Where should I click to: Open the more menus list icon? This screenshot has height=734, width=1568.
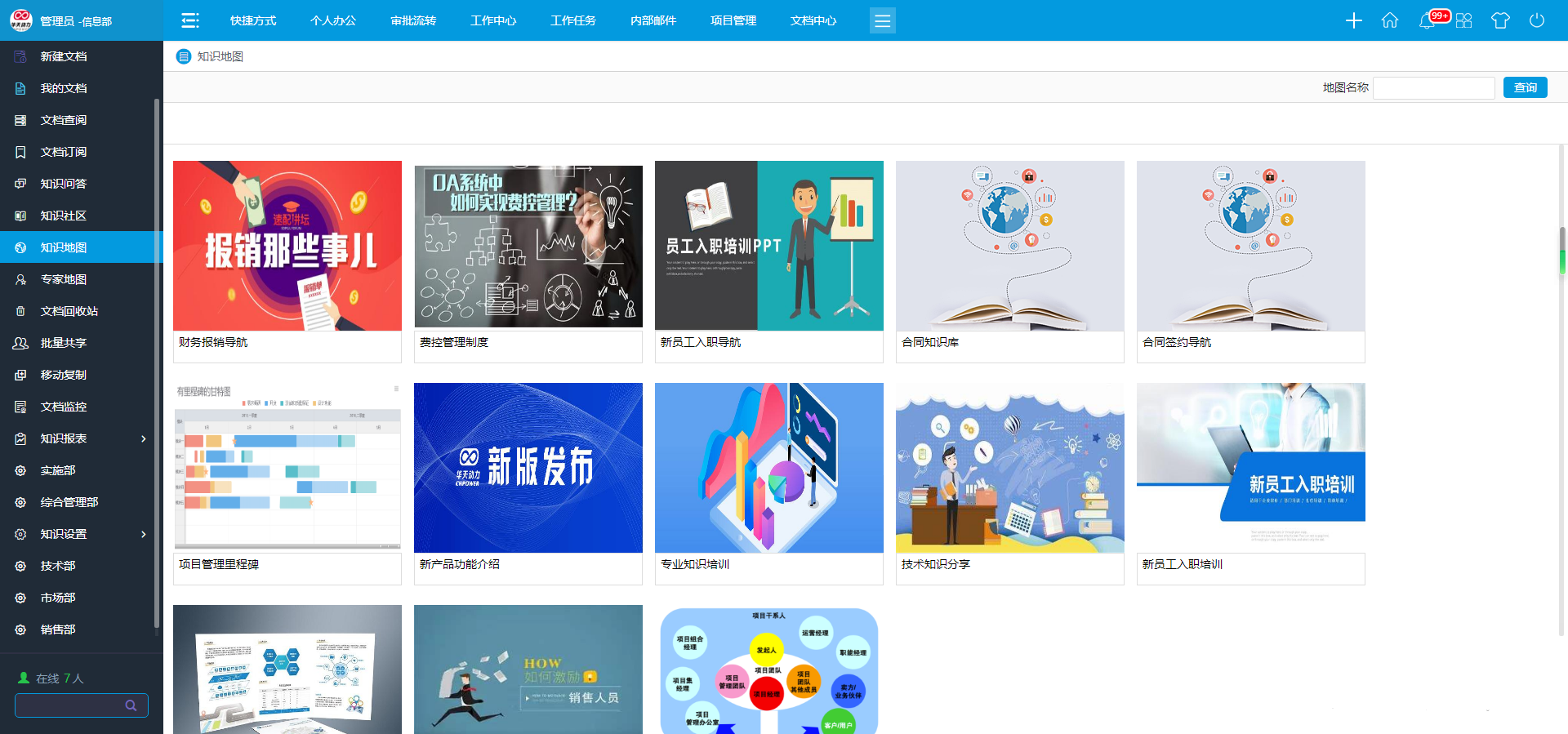pyautogui.click(x=882, y=20)
